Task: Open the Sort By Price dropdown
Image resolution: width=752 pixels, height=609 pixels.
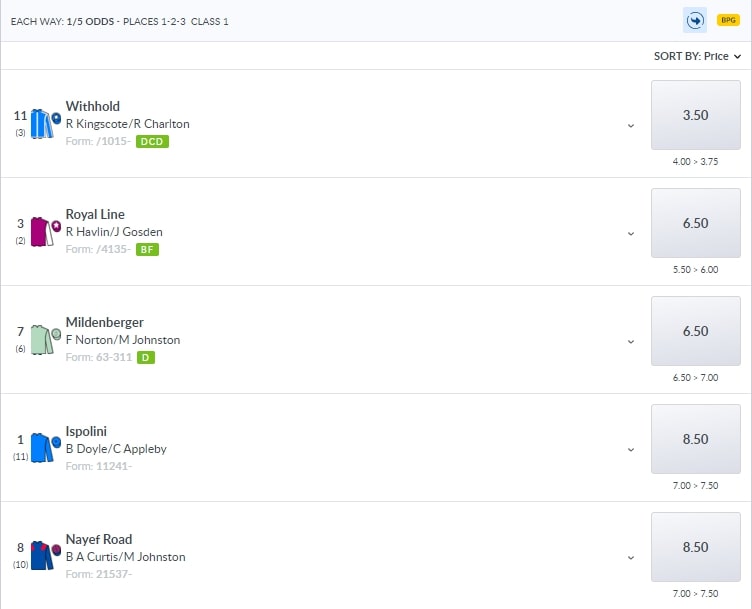Action: tap(696, 56)
